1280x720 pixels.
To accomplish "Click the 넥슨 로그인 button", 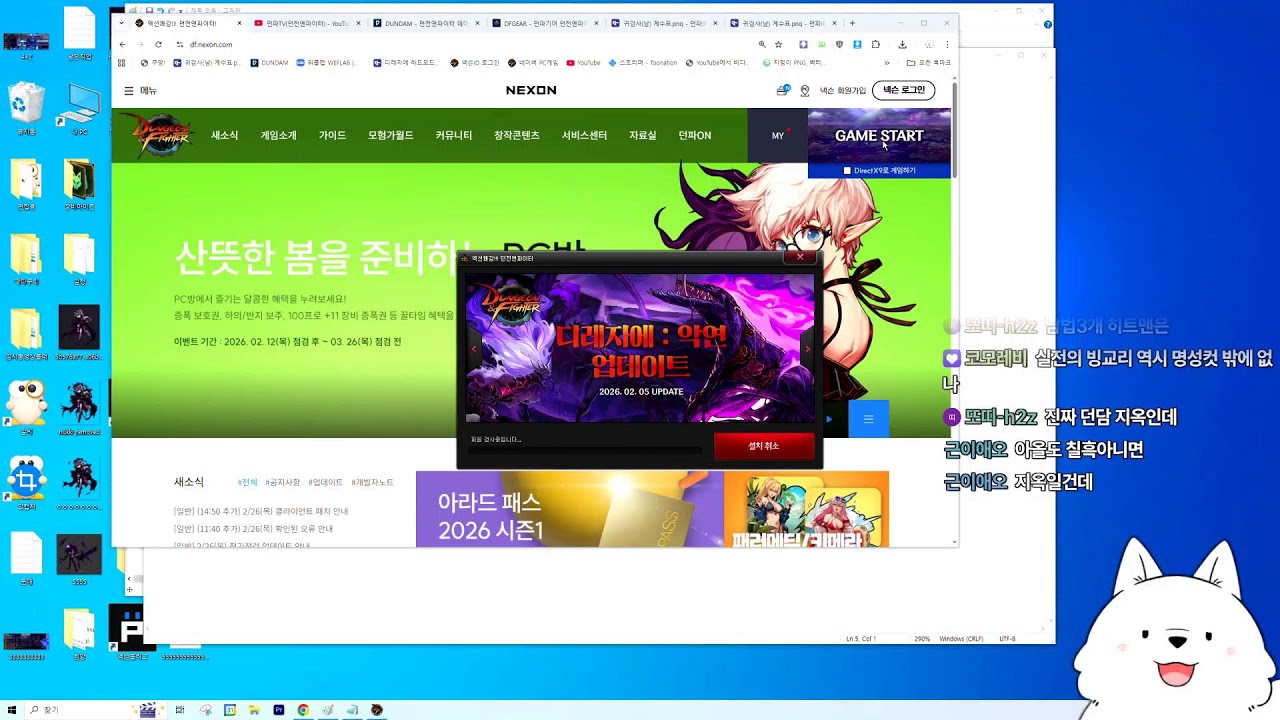I will (904, 90).
